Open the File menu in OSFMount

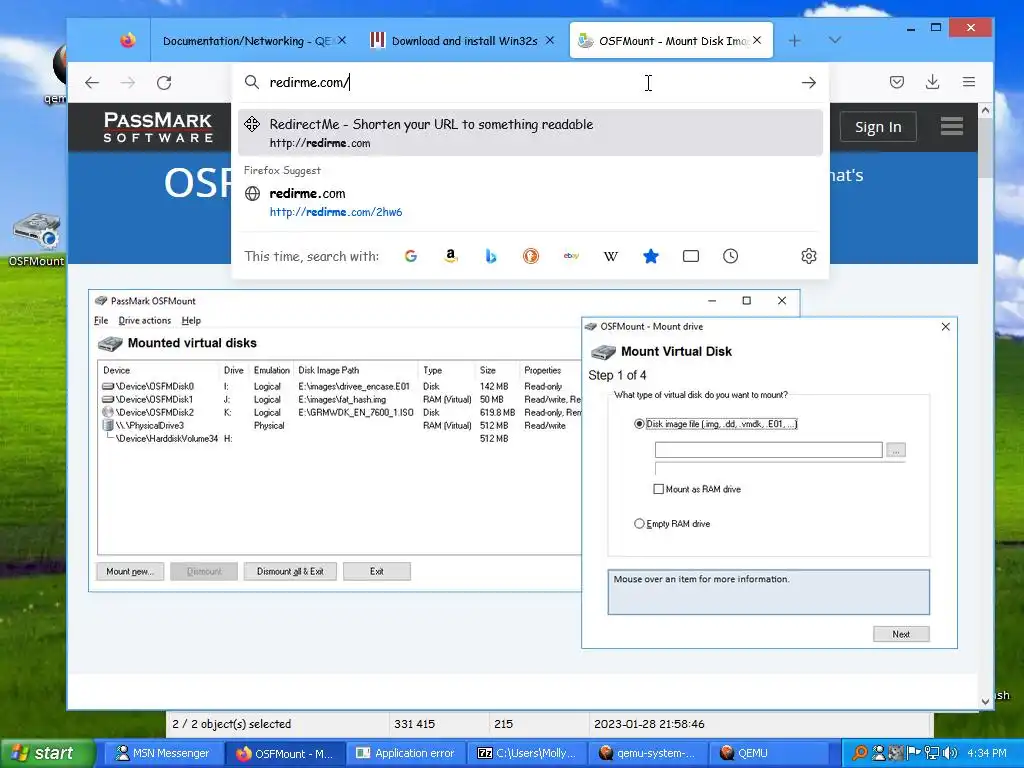pyautogui.click(x=101, y=321)
